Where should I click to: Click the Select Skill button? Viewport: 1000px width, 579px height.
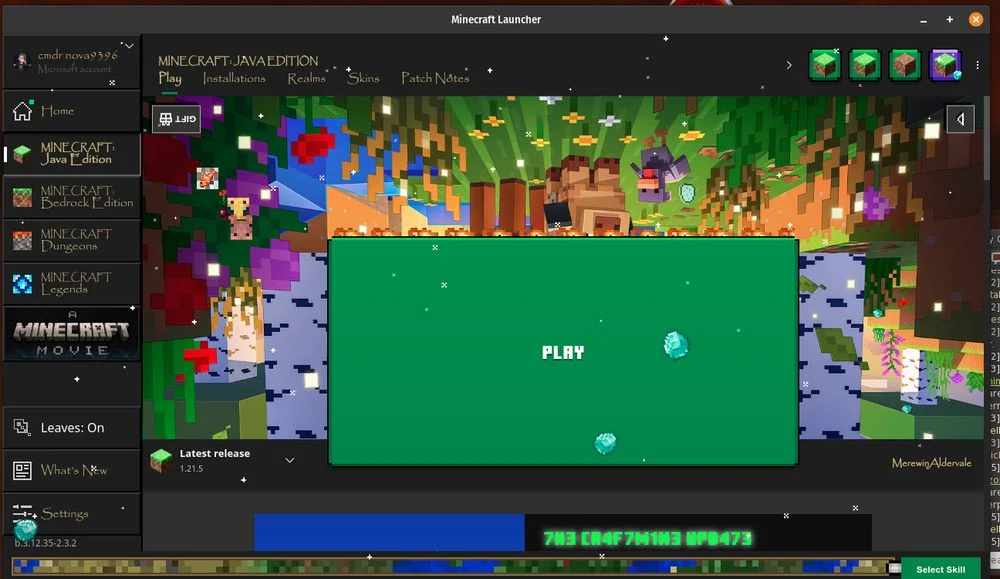[x=940, y=569]
